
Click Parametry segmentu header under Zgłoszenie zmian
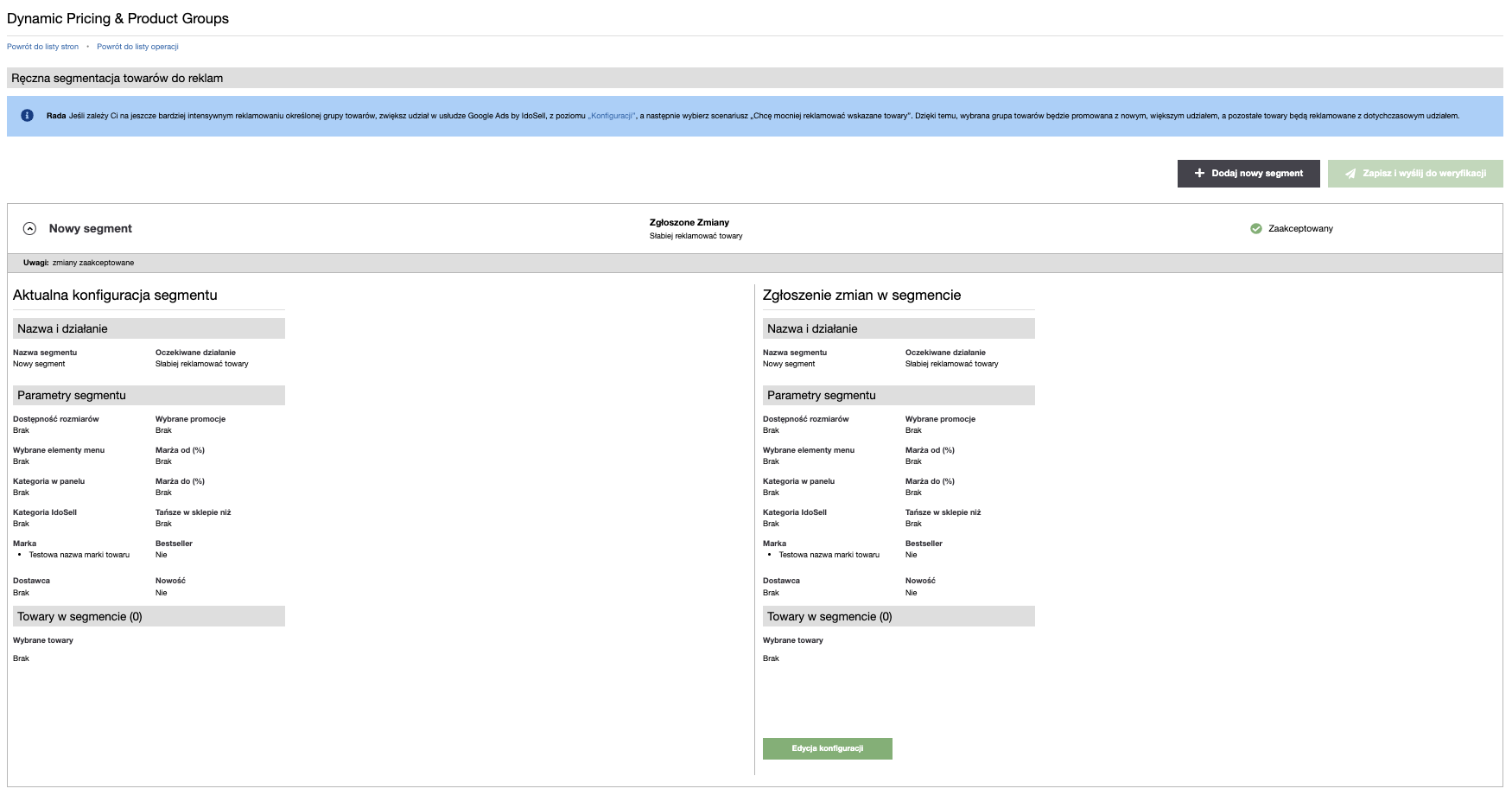pos(821,396)
